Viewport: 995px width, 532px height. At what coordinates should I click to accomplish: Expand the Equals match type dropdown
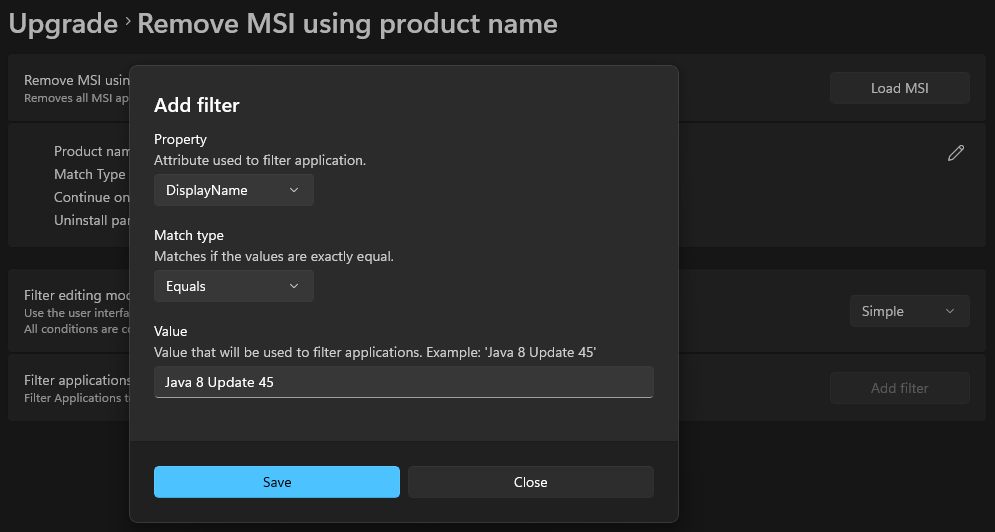click(x=233, y=286)
